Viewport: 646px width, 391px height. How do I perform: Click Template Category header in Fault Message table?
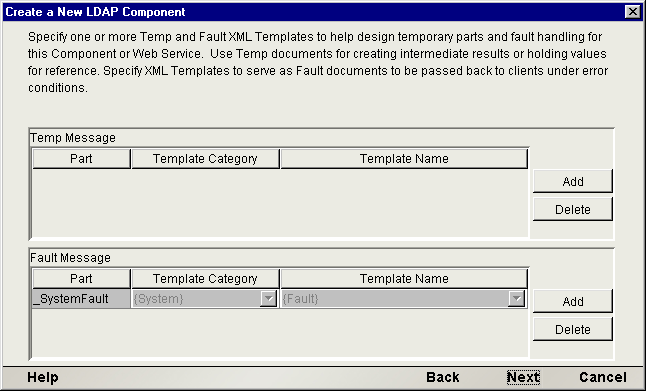tap(205, 279)
